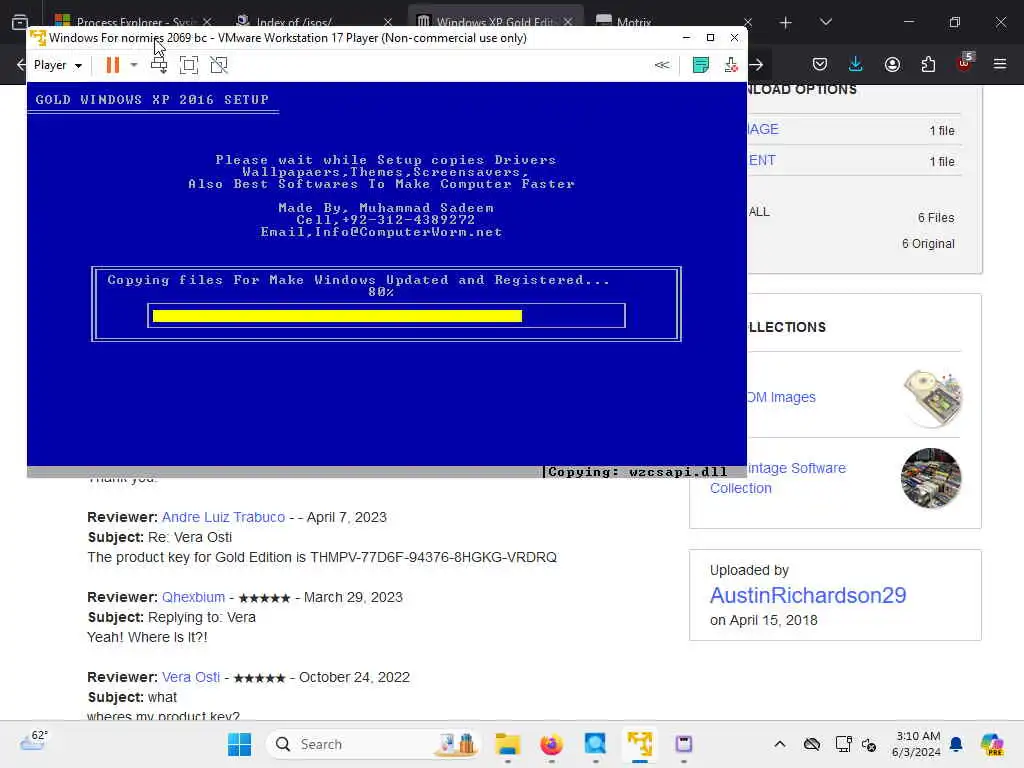Open the CD-ROM Images collection link
The height and width of the screenshot is (768, 1024).
782,397
